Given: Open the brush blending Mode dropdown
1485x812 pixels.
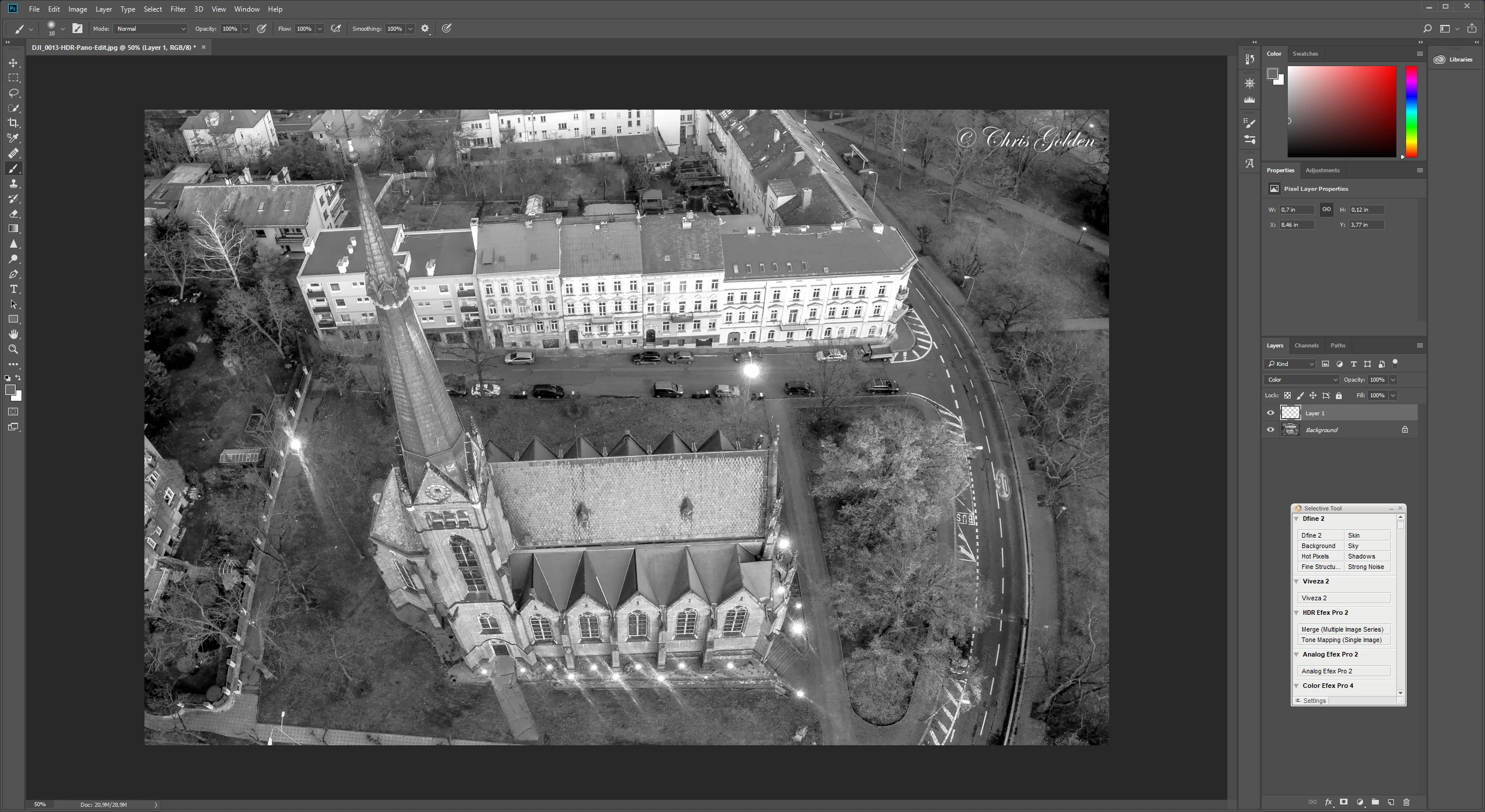Looking at the screenshot, I should click(151, 28).
